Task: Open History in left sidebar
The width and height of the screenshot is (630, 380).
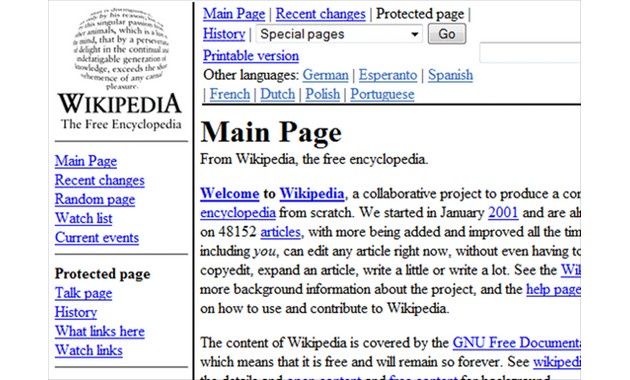Action: pyautogui.click(x=76, y=312)
